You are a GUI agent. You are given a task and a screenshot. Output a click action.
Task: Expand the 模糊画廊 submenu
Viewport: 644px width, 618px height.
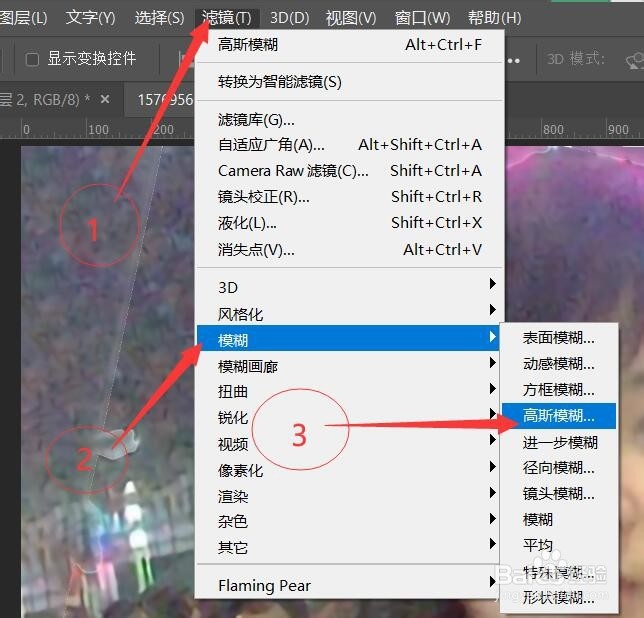[350, 366]
